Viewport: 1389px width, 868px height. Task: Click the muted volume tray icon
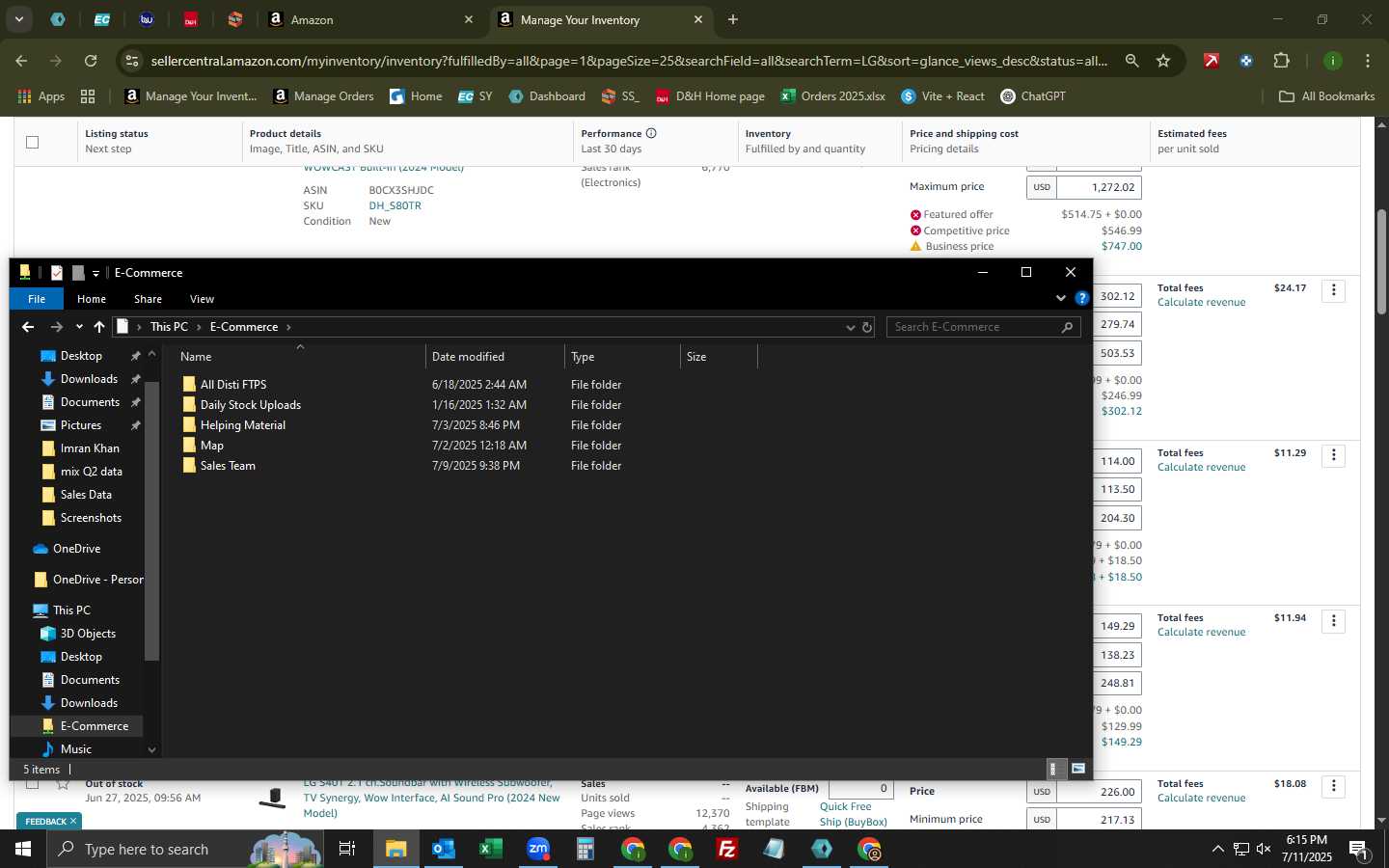click(1264, 849)
